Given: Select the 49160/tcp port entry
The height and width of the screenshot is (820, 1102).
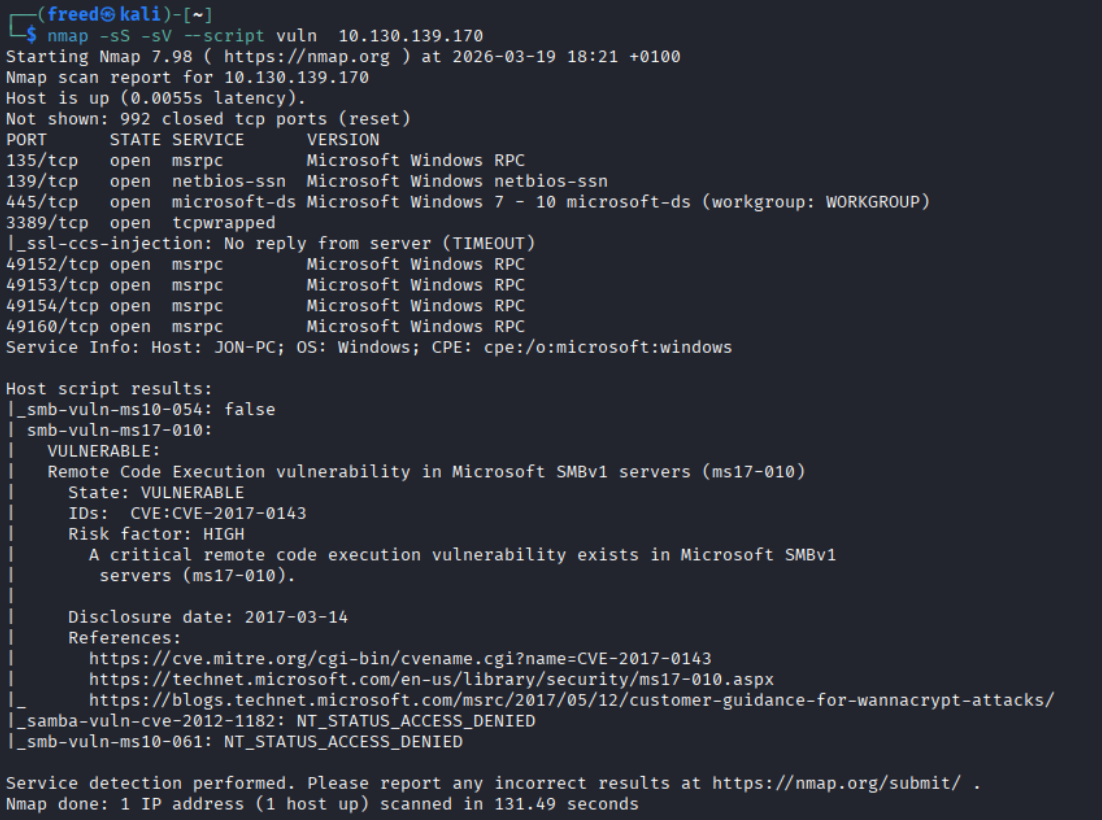Looking at the screenshot, I should (52, 326).
